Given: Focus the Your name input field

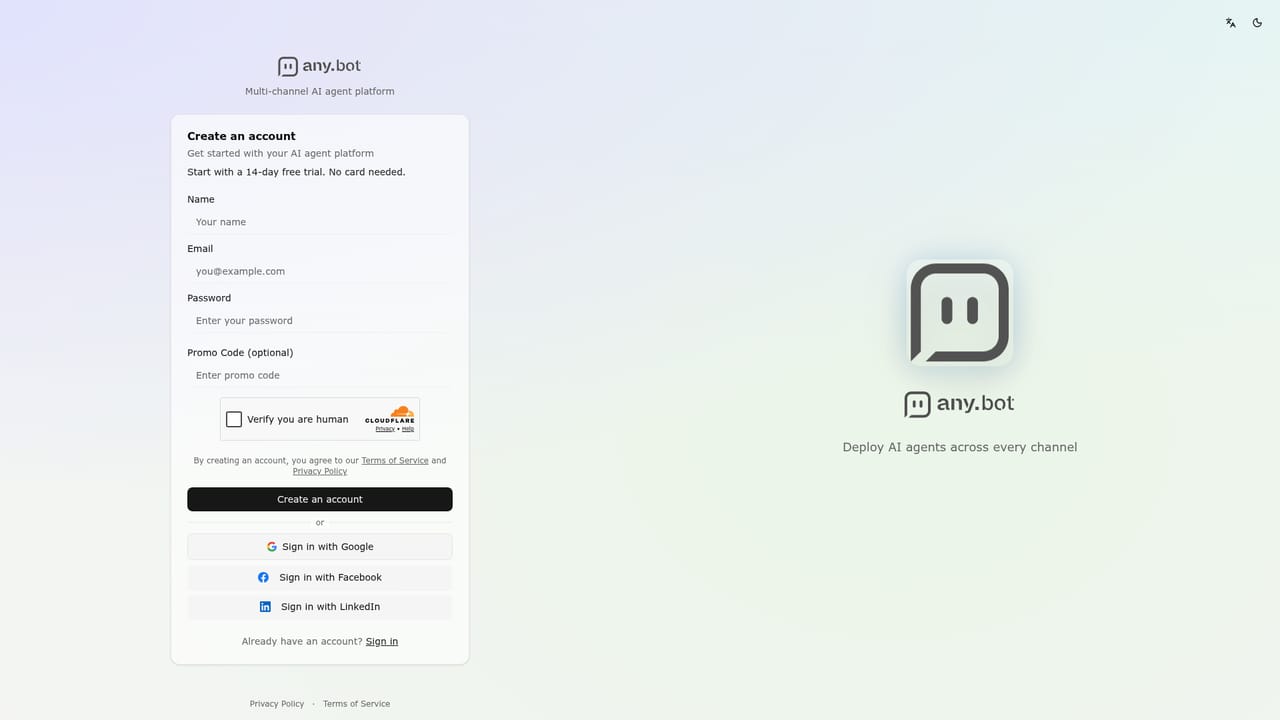Looking at the screenshot, I should coord(320,222).
